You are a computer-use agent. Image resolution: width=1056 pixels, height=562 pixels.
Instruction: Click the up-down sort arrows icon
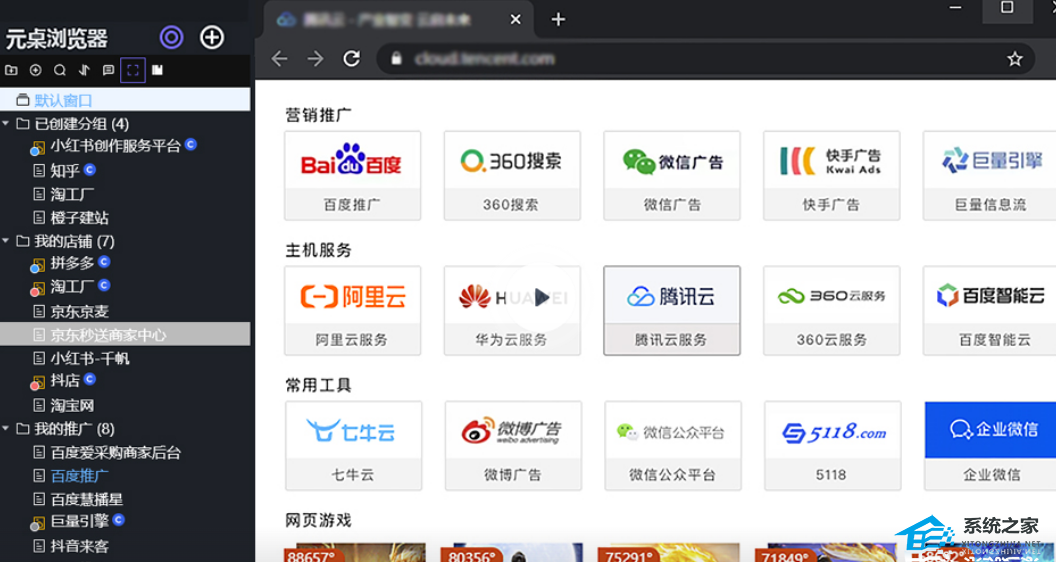click(x=84, y=70)
